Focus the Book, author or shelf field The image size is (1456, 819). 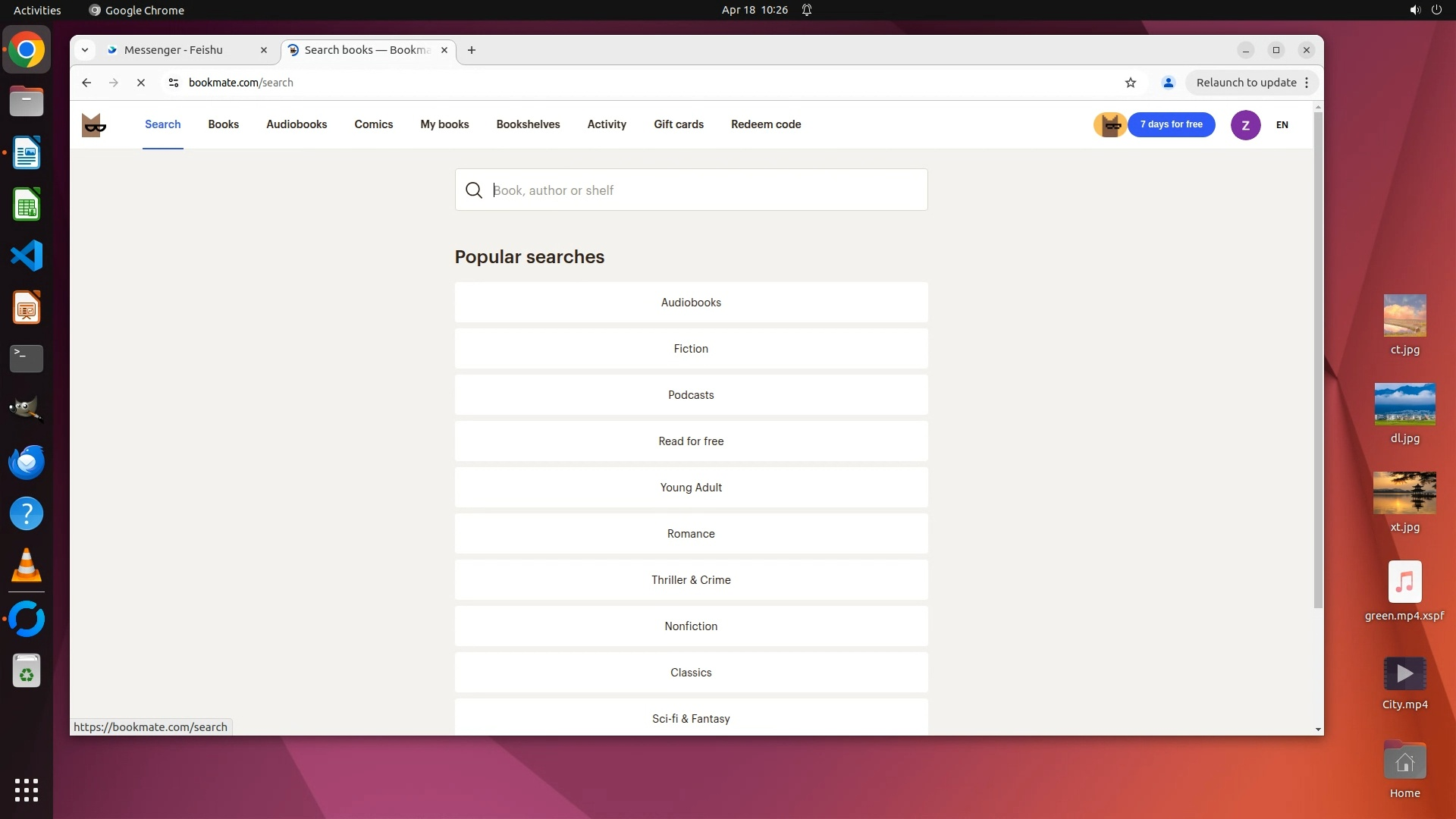click(x=705, y=190)
